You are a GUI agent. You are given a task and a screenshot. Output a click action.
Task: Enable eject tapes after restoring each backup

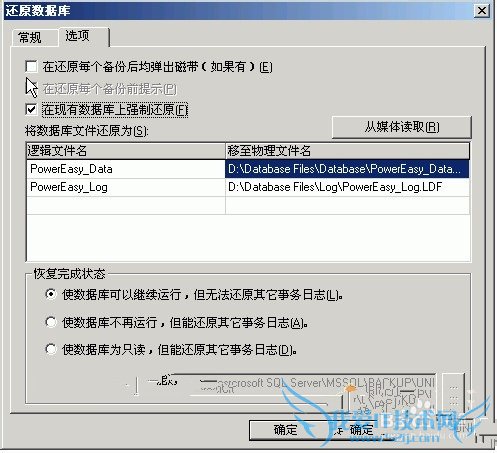pyautogui.click(x=31, y=66)
